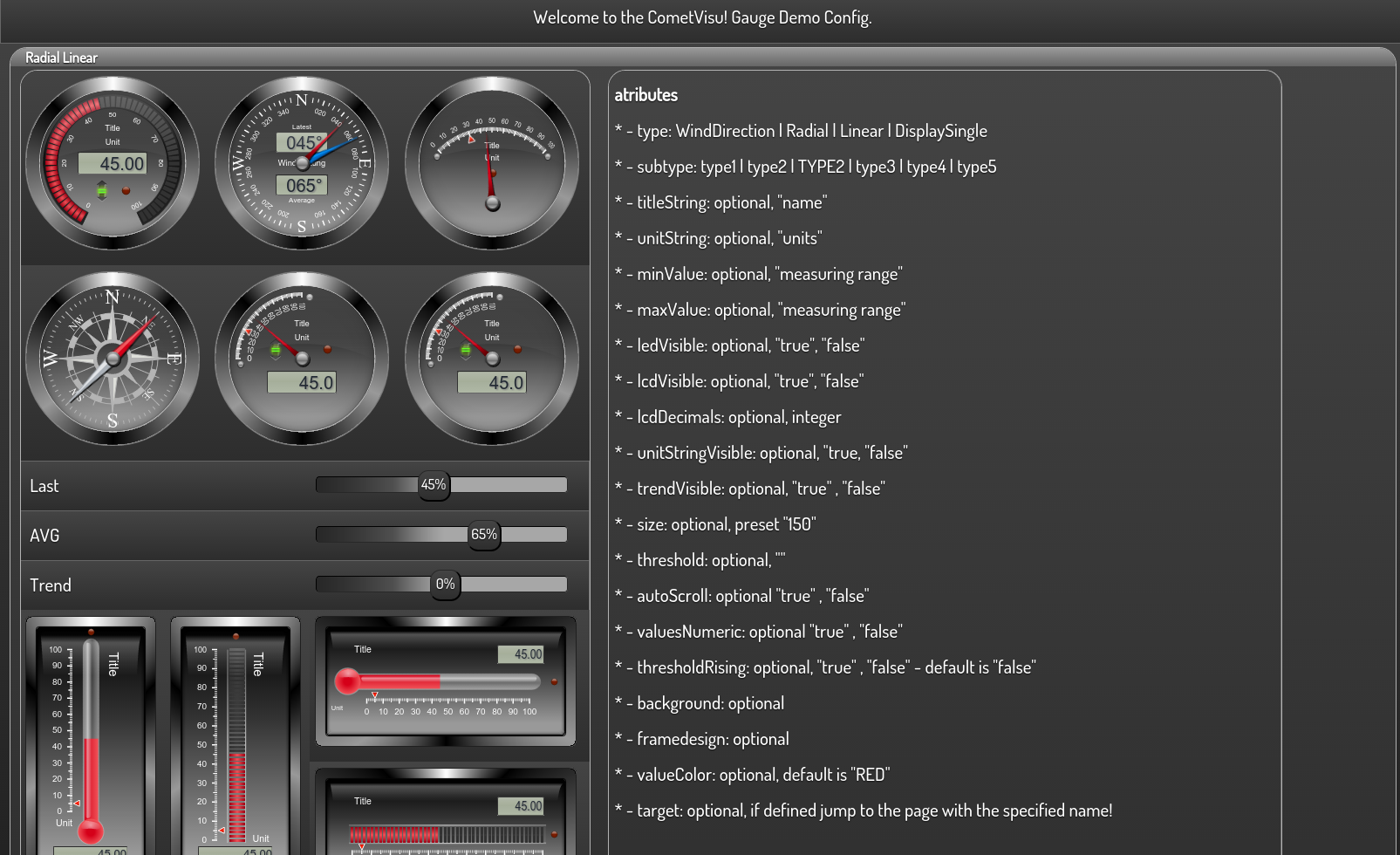Click the horizontal red bargraph gauge at bottom
The height and width of the screenshot is (855, 1400).
click(x=446, y=811)
